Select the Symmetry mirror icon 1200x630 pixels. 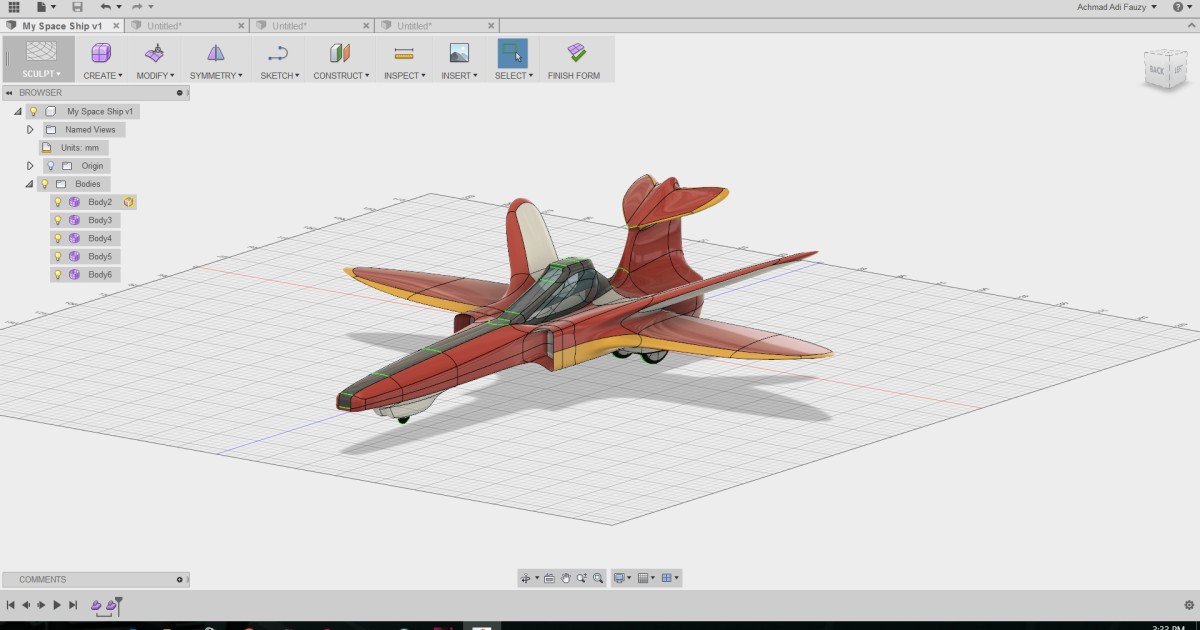point(216,53)
